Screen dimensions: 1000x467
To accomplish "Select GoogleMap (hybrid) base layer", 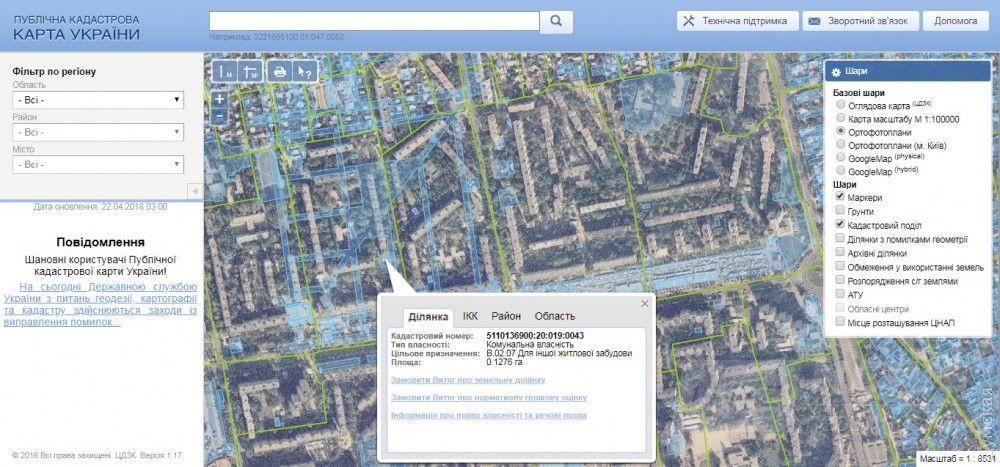I will (840, 171).
